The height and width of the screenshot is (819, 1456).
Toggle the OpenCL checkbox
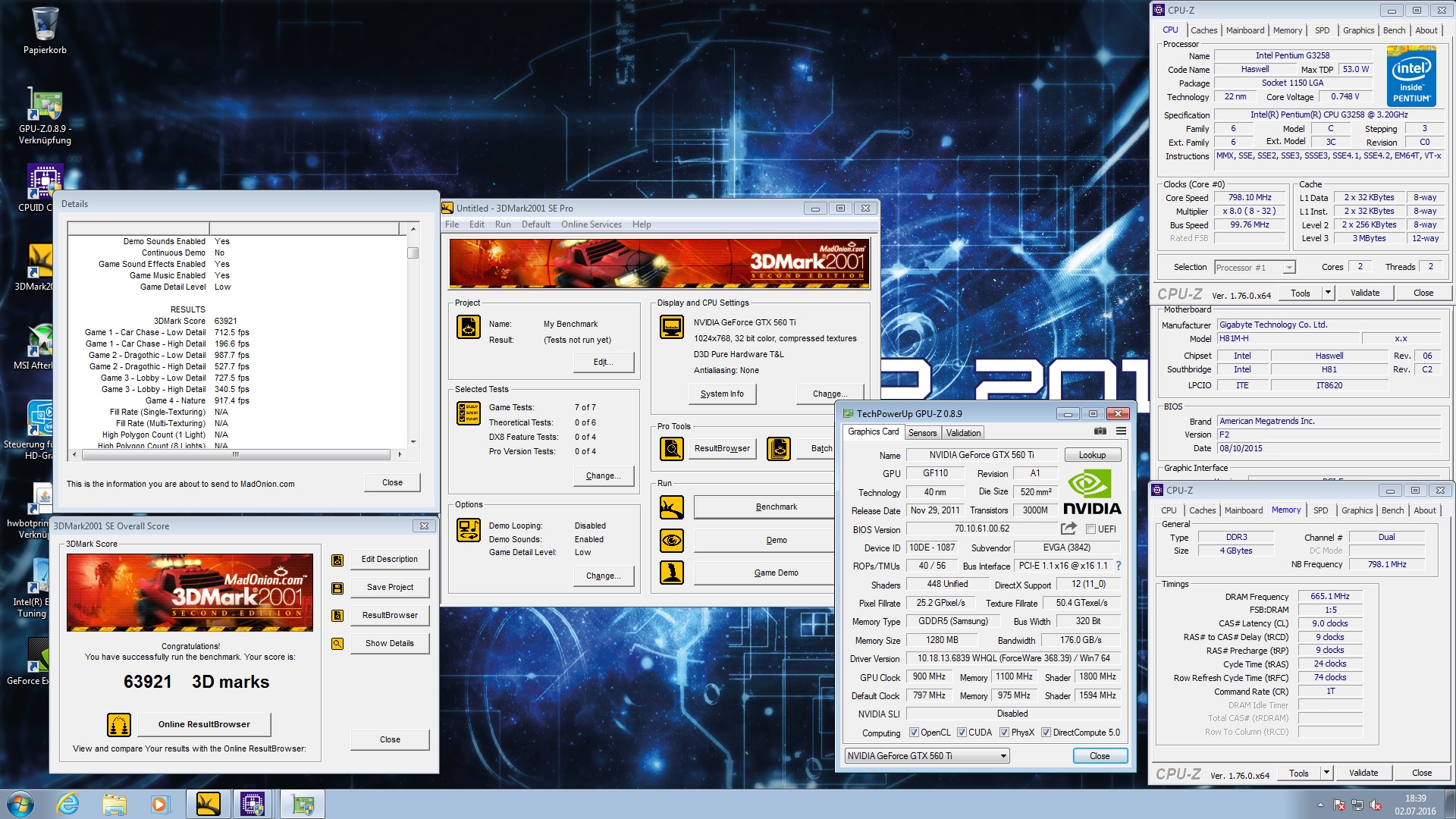pos(914,733)
